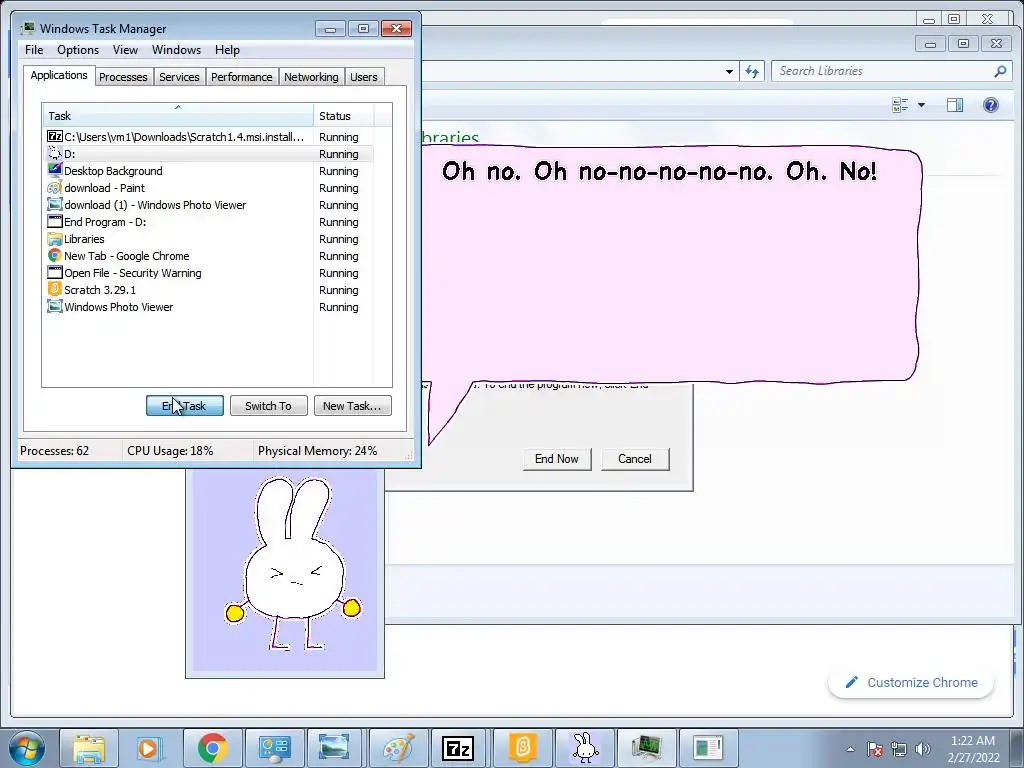Image resolution: width=1024 pixels, height=768 pixels.
Task: Select the download - Paint task
Action: (209, 187)
